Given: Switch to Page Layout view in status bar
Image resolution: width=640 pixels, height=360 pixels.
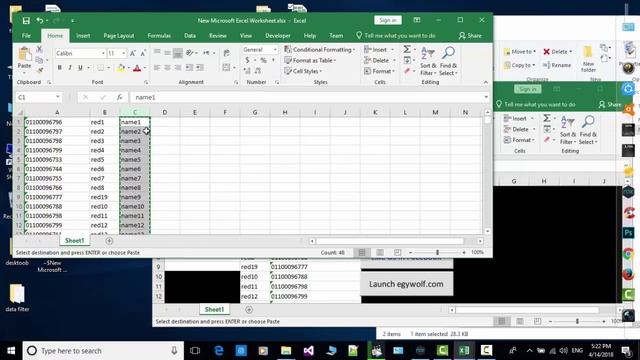Looking at the screenshot, I should coord(380,253).
